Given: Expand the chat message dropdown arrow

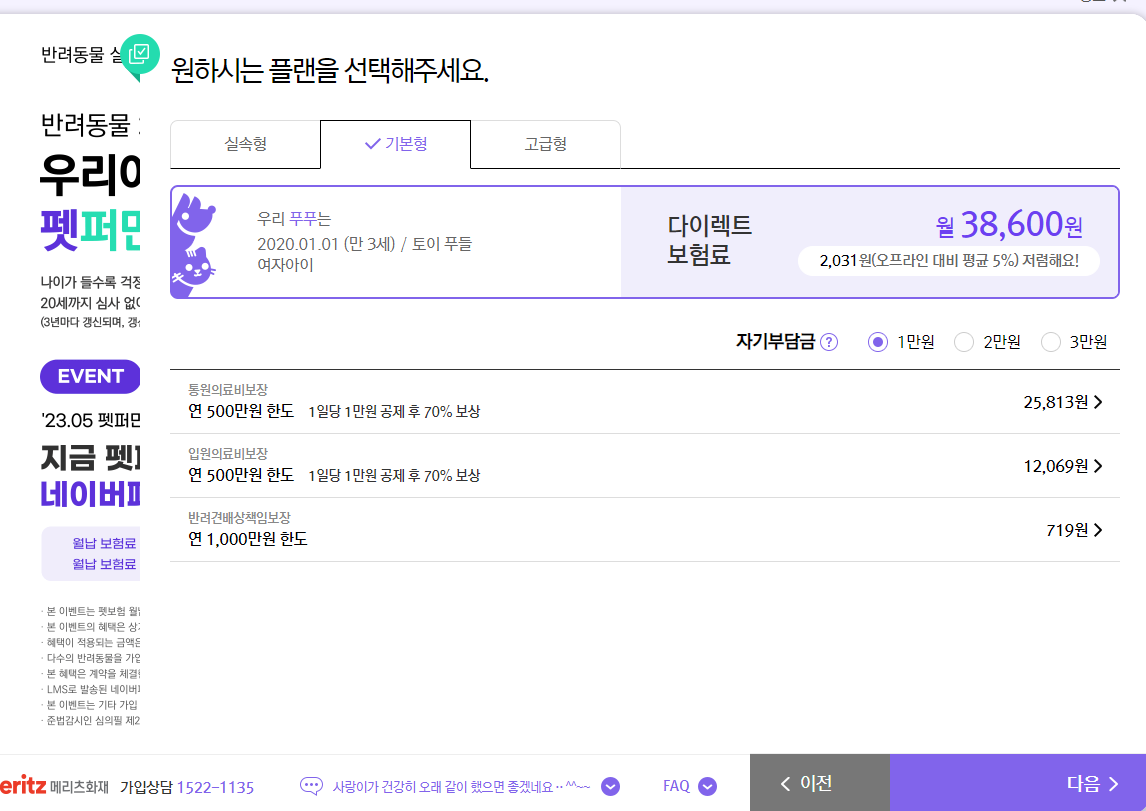Looking at the screenshot, I should [610, 786].
